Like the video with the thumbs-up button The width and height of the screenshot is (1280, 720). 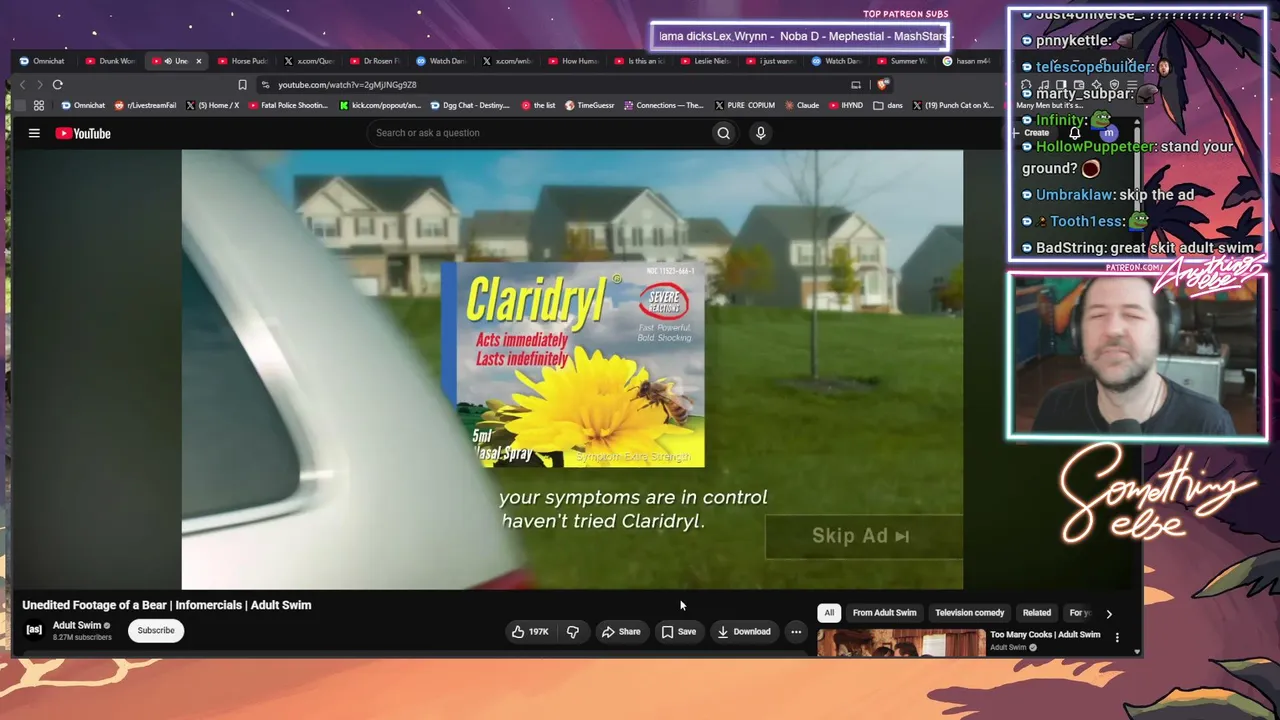click(x=530, y=632)
